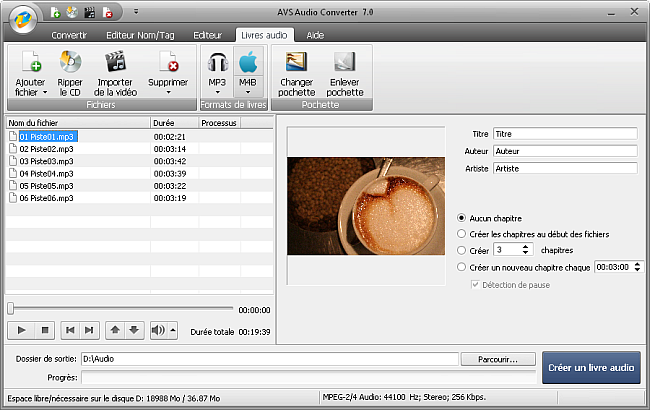650x410 pixels.
Task: Expand the Ajouter fichier dropdown arrow
Action: click(45, 92)
